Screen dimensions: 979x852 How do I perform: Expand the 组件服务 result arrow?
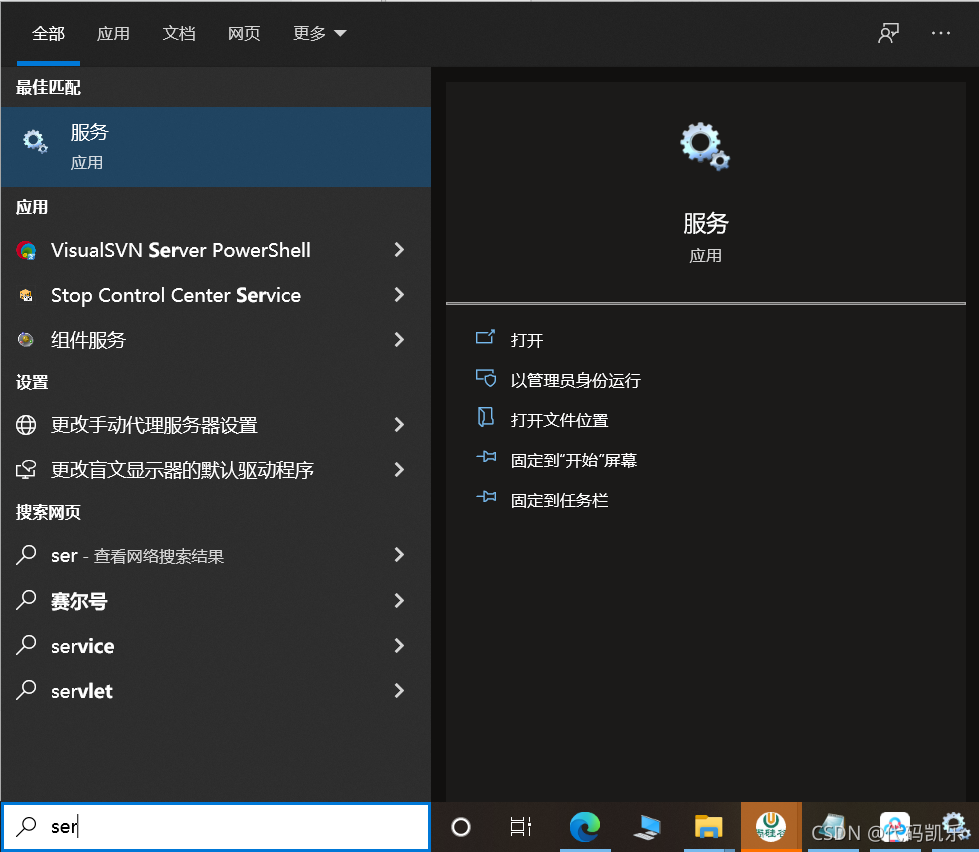point(400,340)
